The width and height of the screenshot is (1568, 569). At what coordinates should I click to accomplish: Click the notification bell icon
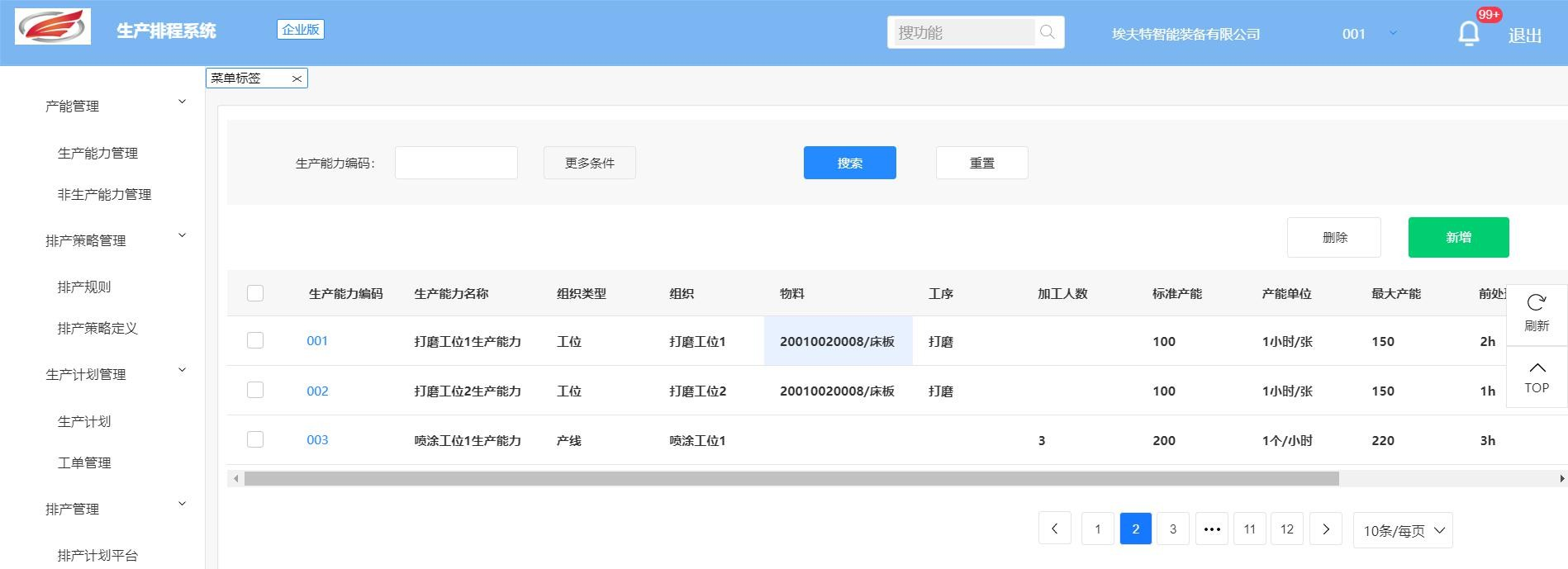pyautogui.click(x=1468, y=34)
